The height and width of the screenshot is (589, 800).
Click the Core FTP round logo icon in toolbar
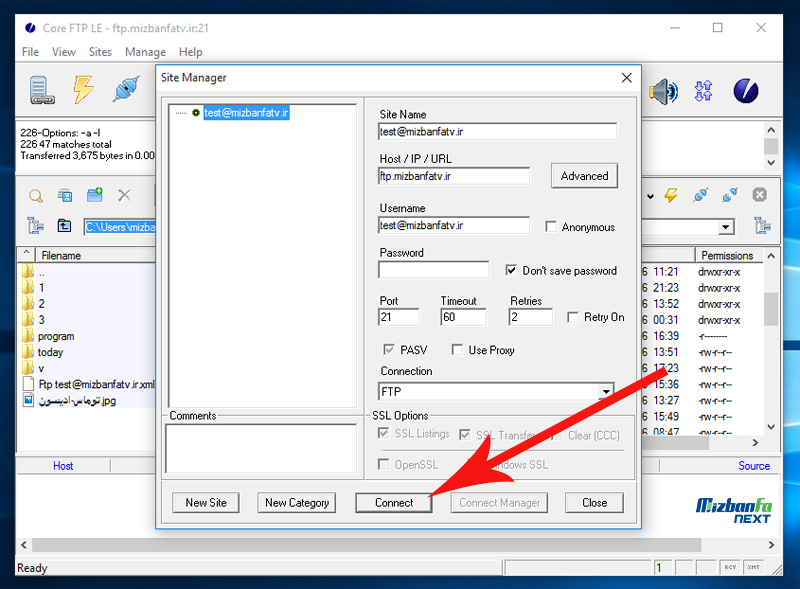(x=745, y=91)
